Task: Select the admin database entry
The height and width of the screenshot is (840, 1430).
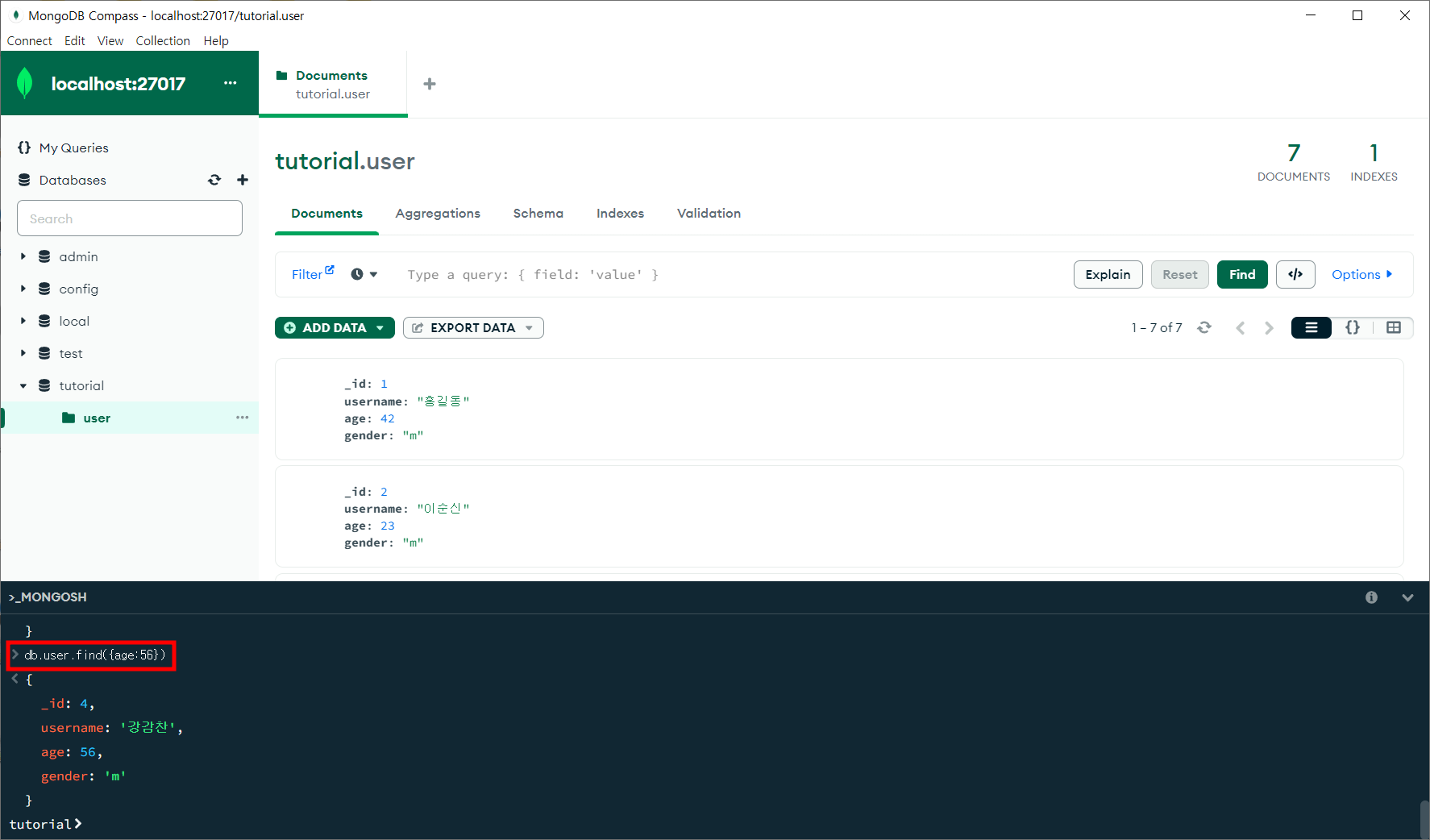Action: (x=78, y=256)
